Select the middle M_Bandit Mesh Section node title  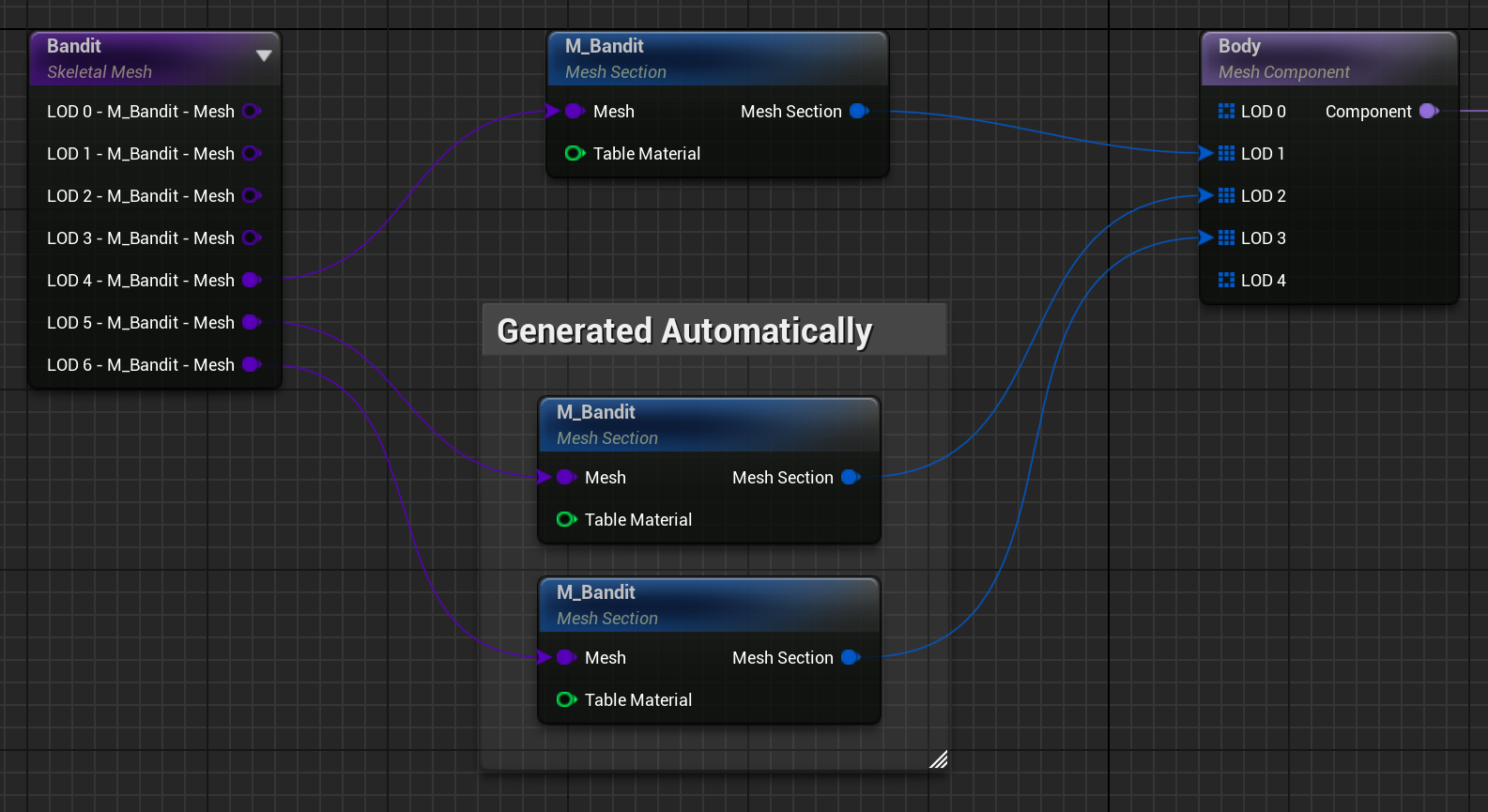coord(709,424)
